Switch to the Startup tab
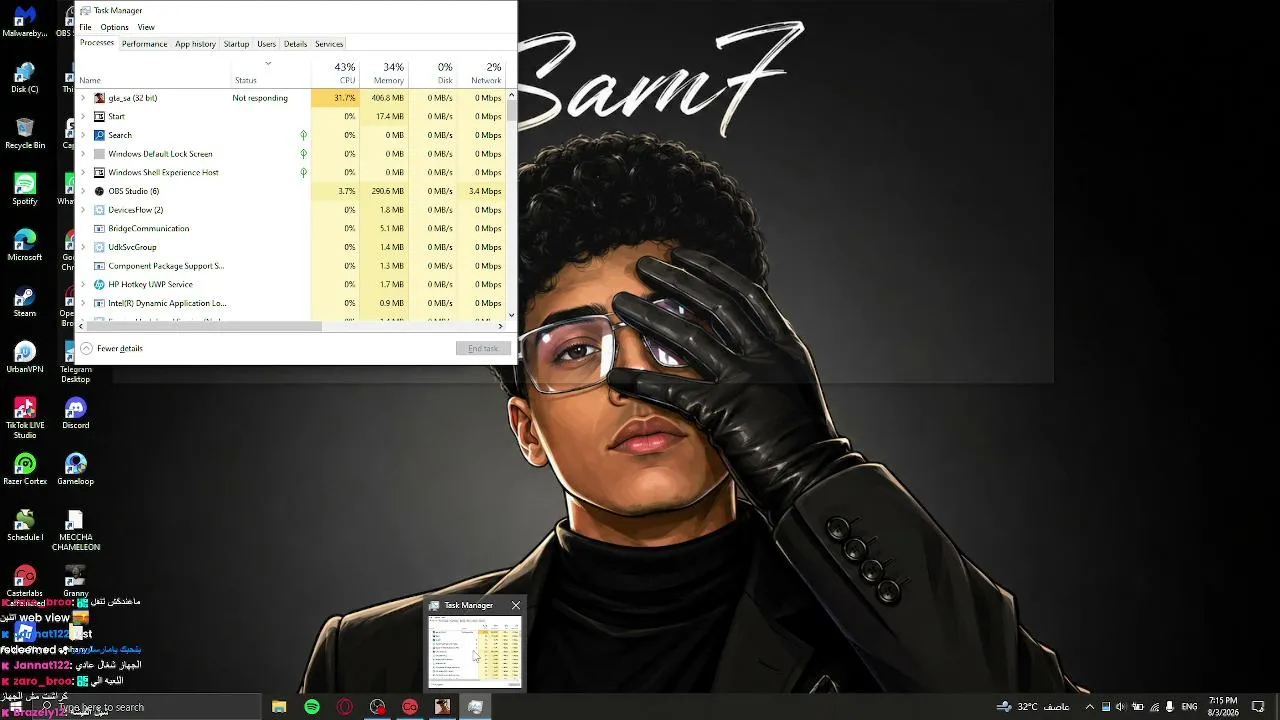 [x=236, y=44]
